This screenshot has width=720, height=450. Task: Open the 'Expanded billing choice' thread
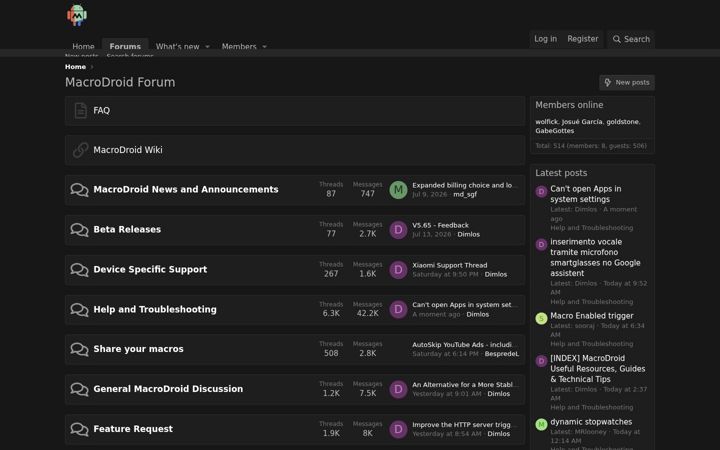click(x=465, y=186)
